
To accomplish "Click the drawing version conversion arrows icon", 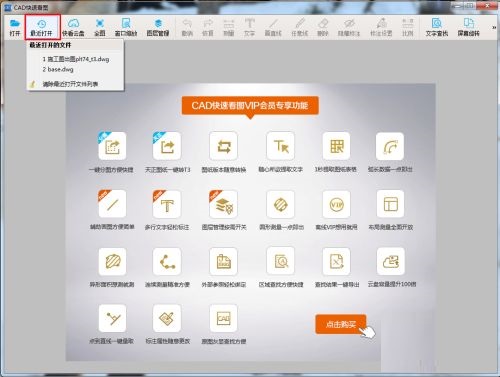I will [224, 146].
